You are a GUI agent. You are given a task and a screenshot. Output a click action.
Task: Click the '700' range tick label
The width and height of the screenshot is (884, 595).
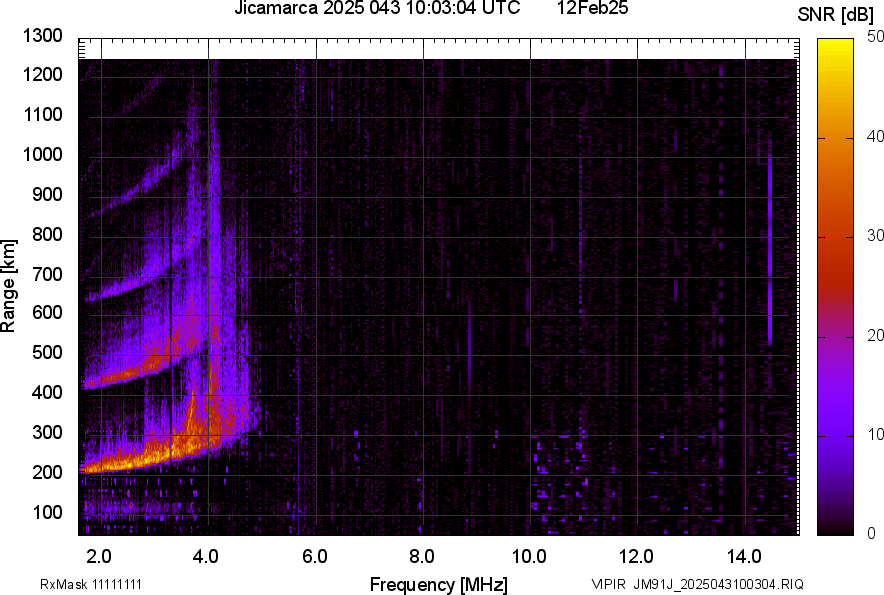pos(49,274)
